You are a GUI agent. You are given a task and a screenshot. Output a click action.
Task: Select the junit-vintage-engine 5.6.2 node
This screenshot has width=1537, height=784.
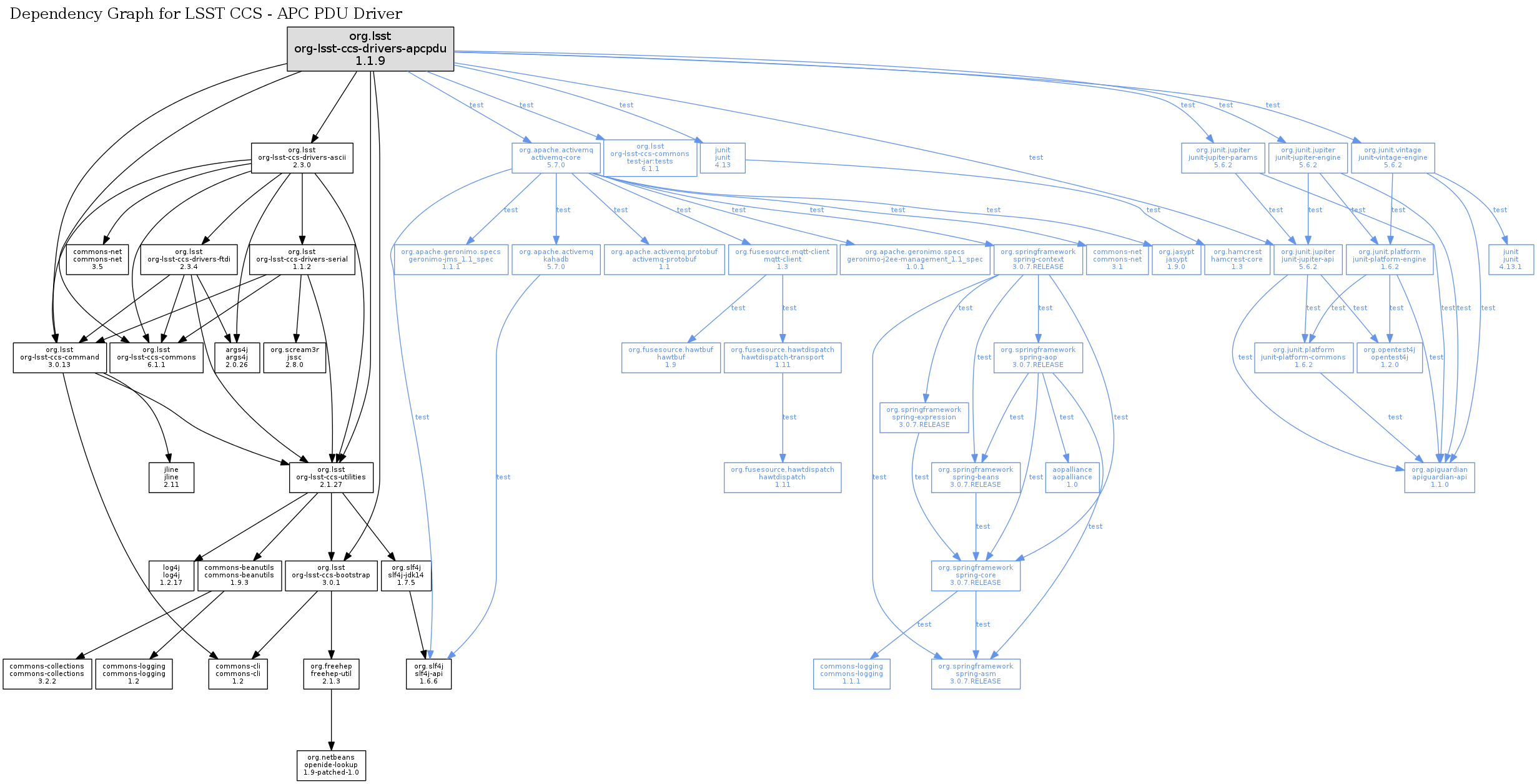pos(1392,158)
